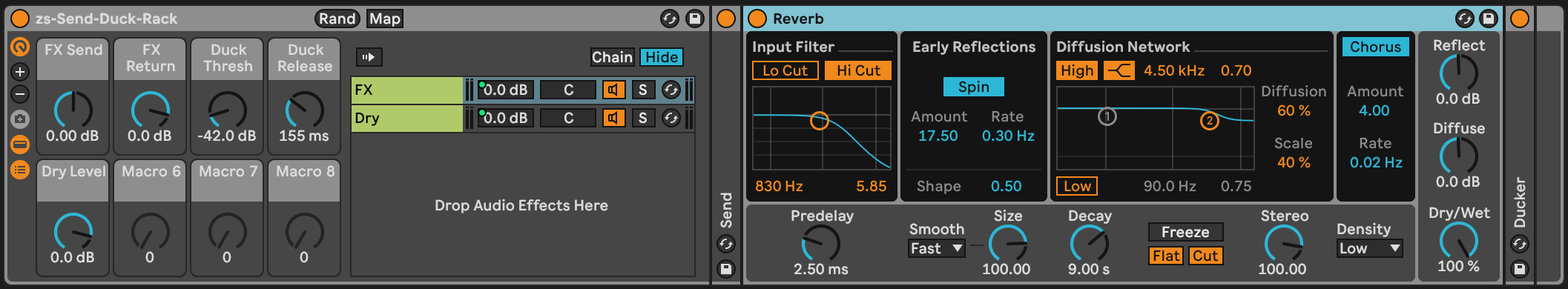Save the zs-Send-Duck-Rack preset
1568x289 pixels.
pyautogui.click(x=695, y=19)
